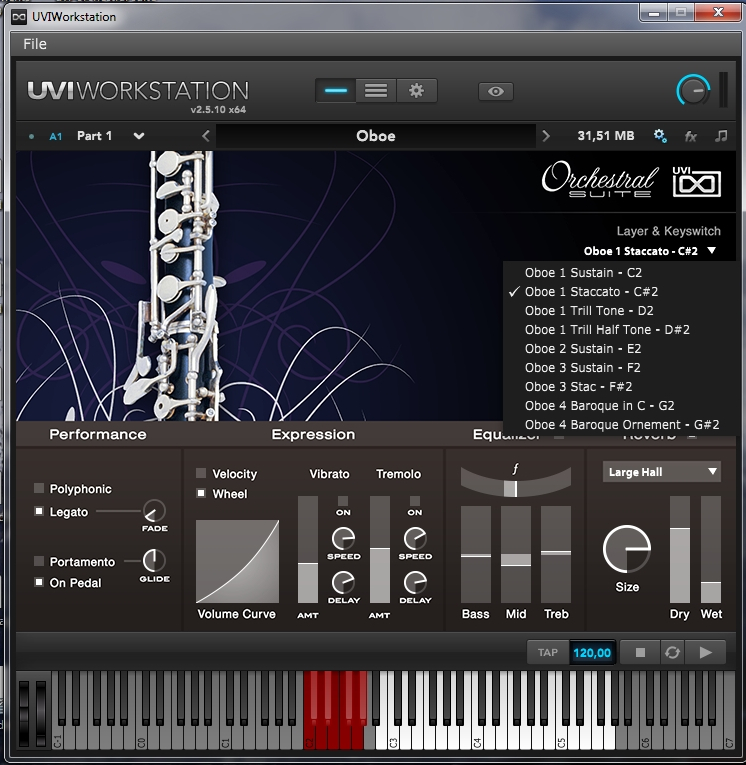Adjust the Bass equalizer slider
The image size is (746, 765).
pos(476,554)
